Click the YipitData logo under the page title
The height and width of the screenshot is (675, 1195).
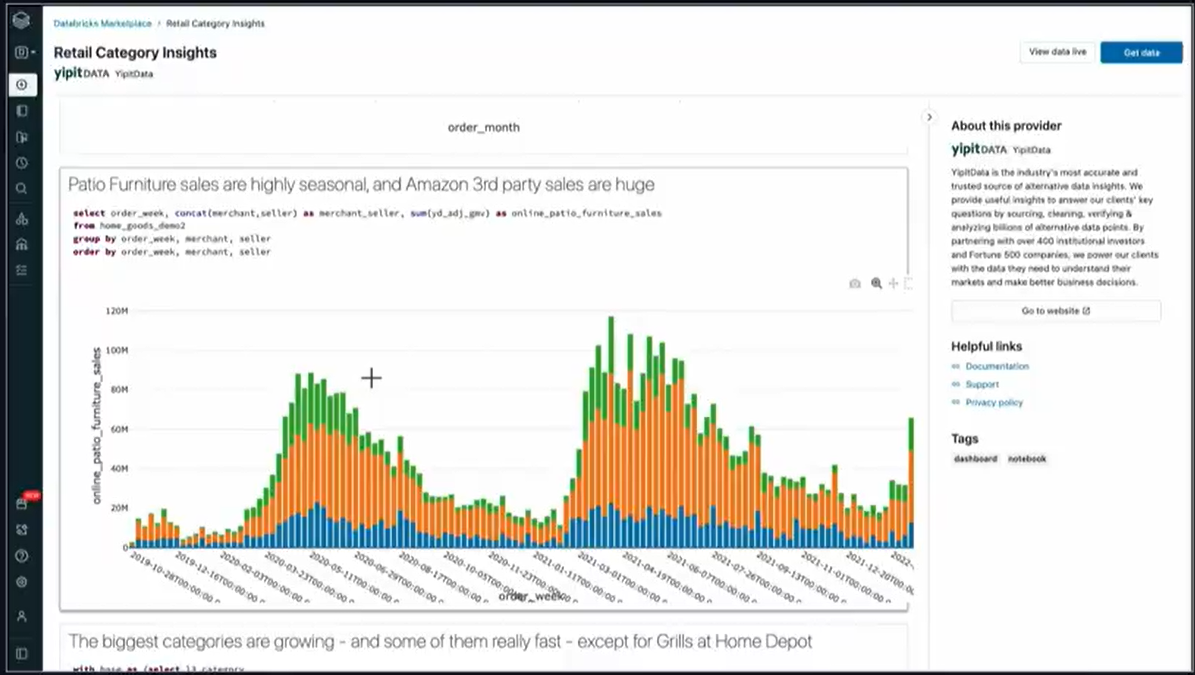click(x=82, y=73)
